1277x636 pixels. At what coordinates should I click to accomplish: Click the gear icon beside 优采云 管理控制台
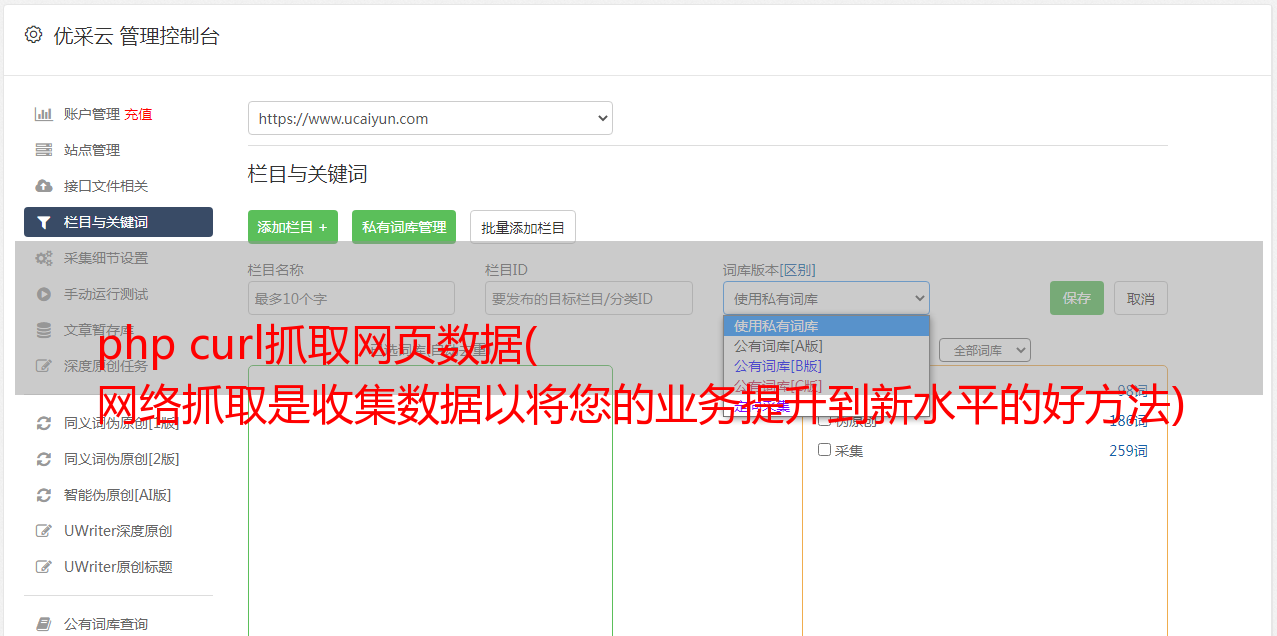[x=33, y=35]
